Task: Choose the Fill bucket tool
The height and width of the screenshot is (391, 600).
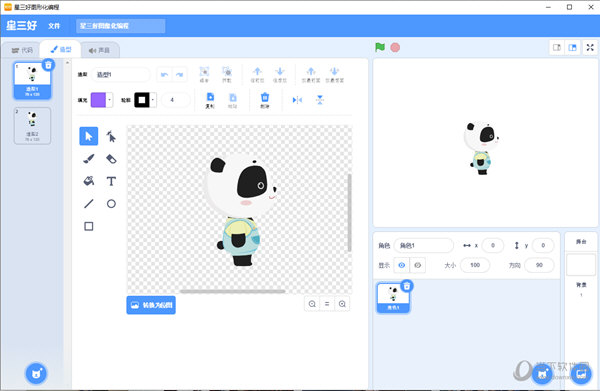Action: pyautogui.click(x=88, y=181)
